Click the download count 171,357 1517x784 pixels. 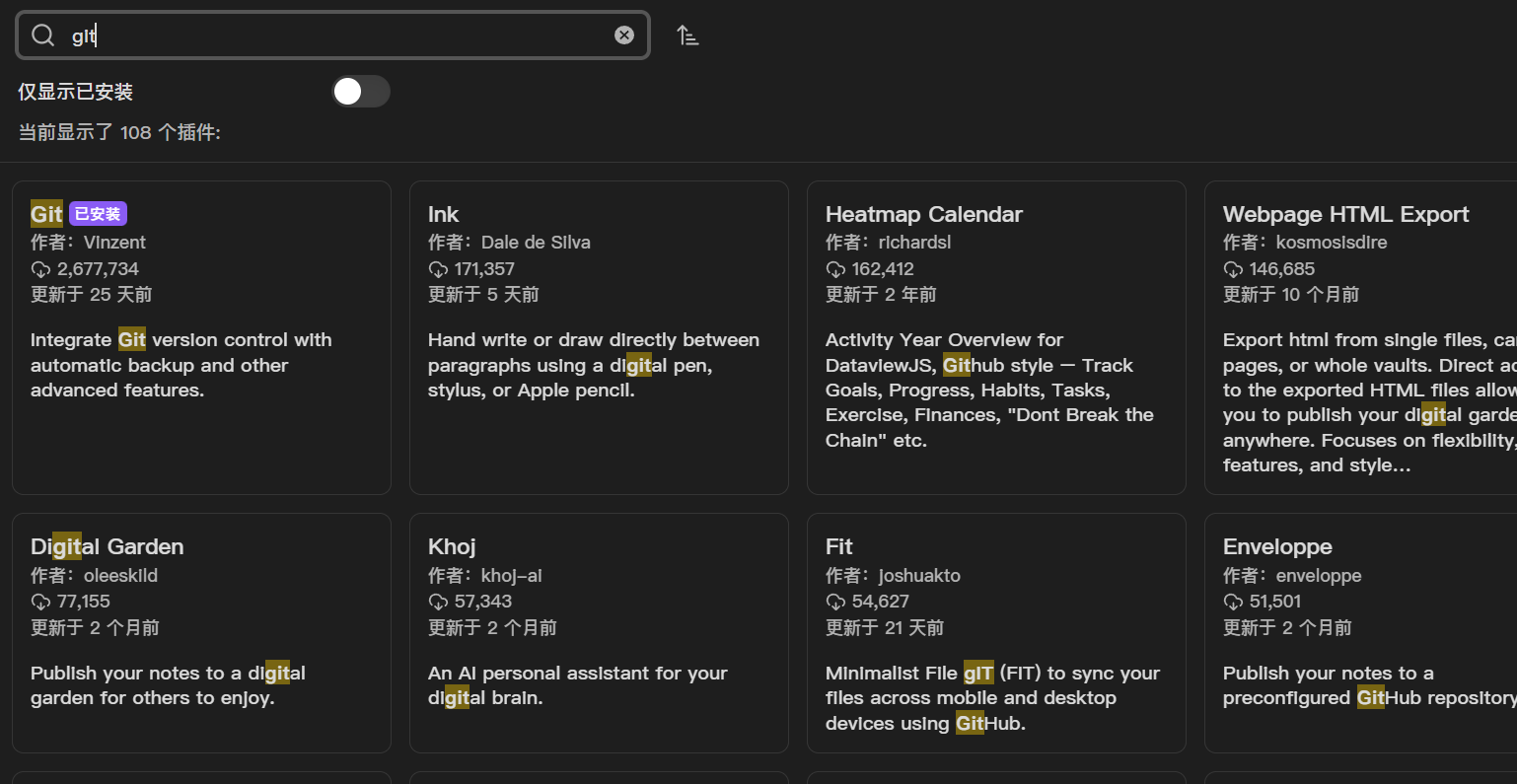pyautogui.click(x=484, y=269)
